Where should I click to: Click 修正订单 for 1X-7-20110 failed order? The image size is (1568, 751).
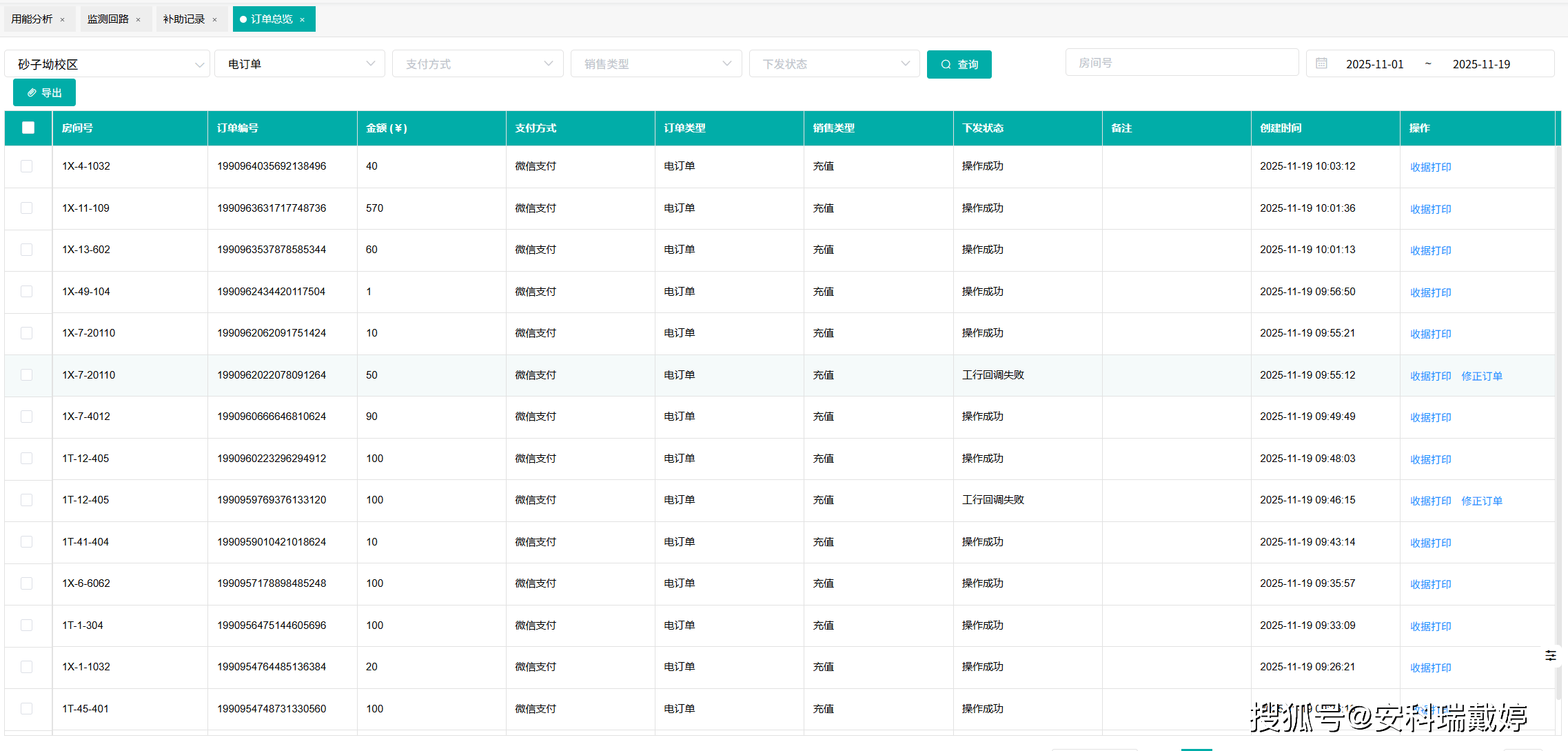click(x=1482, y=376)
